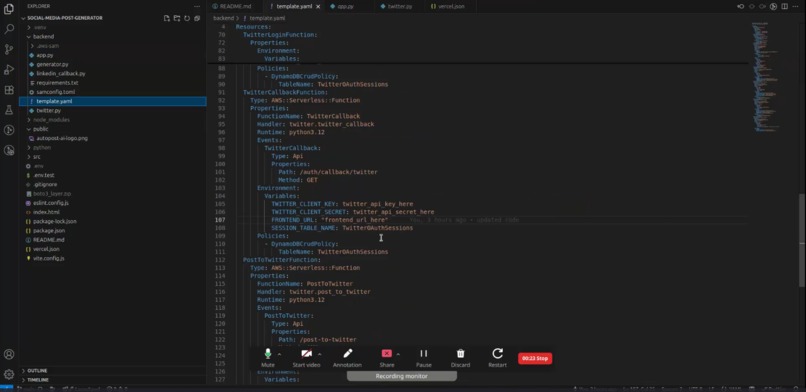
Task: Click line 101 Path /auth/callback/twitter
Action: pyautogui.click(x=328, y=172)
